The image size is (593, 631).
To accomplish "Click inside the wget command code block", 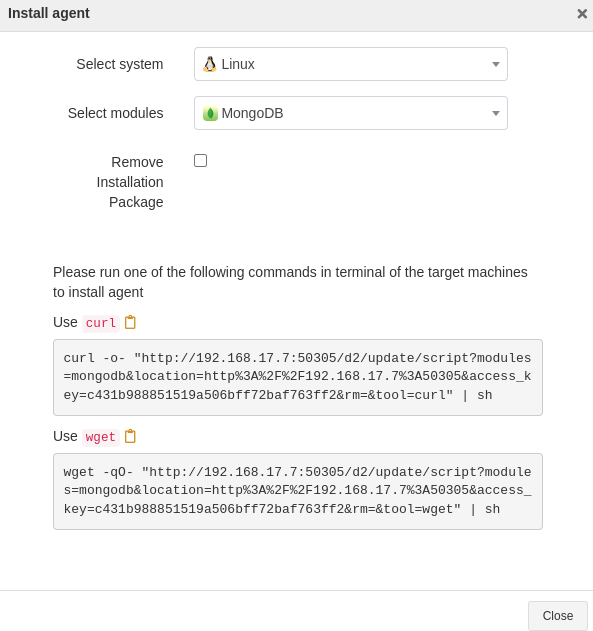I will (x=298, y=491).
